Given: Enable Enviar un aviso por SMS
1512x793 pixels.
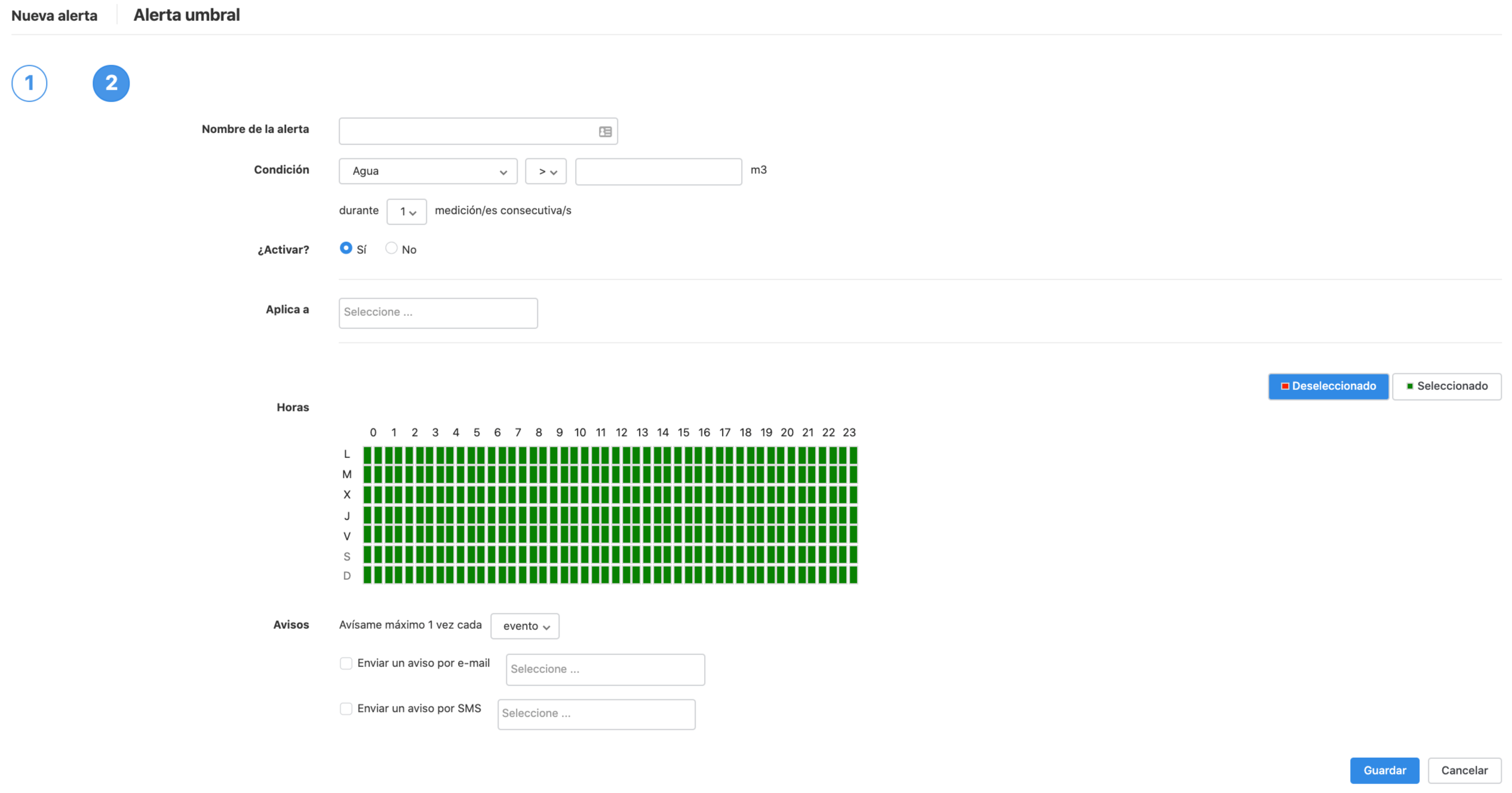Looking at the screenshot, I should pos(346,709).
